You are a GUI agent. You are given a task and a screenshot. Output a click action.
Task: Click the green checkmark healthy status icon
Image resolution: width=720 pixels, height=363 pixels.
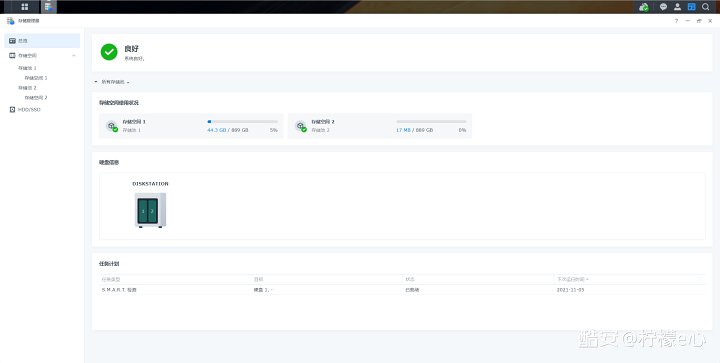click(x=109, y=52)
